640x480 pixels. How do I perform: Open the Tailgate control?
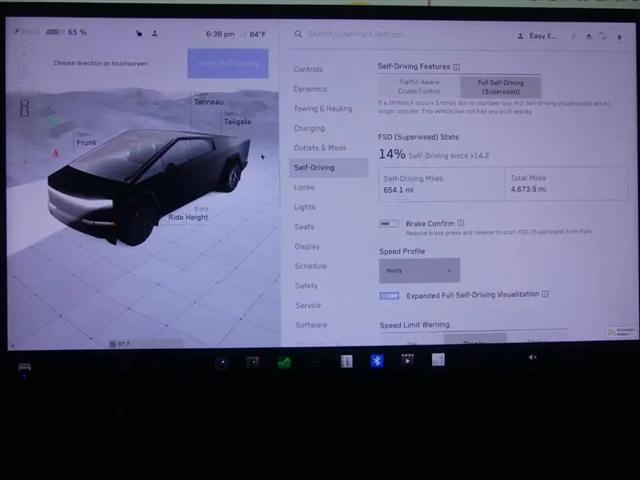tap(237, 122)
